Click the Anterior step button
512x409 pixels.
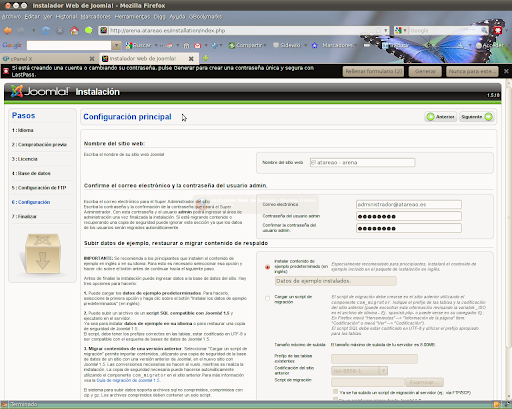coord(441,117)
